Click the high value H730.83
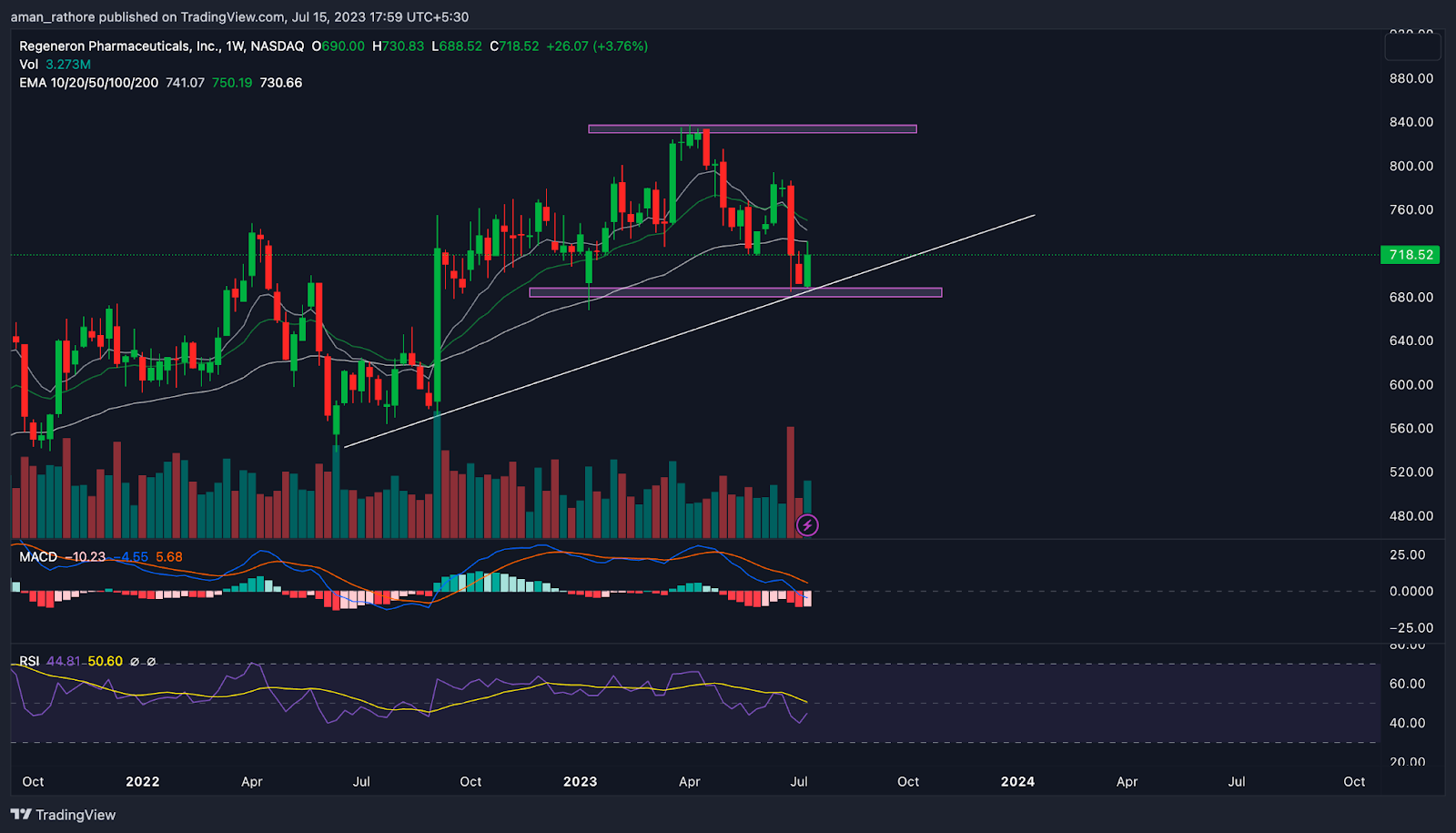 398,46
